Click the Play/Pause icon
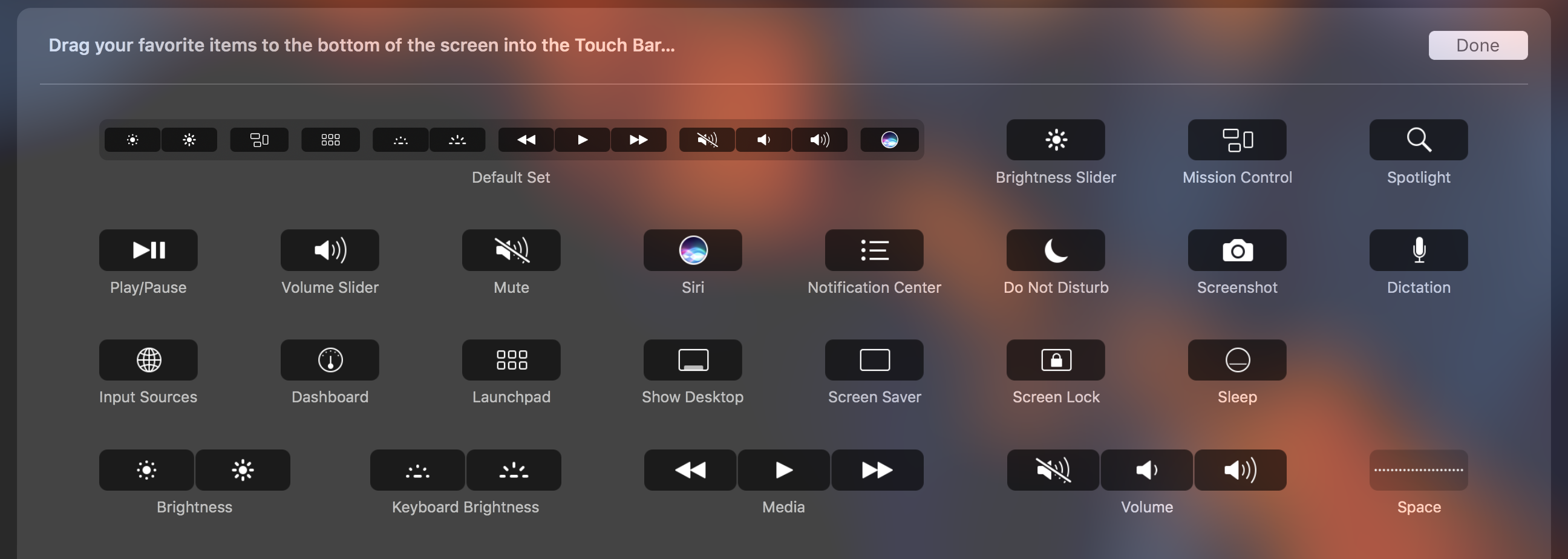 [148, 250]
